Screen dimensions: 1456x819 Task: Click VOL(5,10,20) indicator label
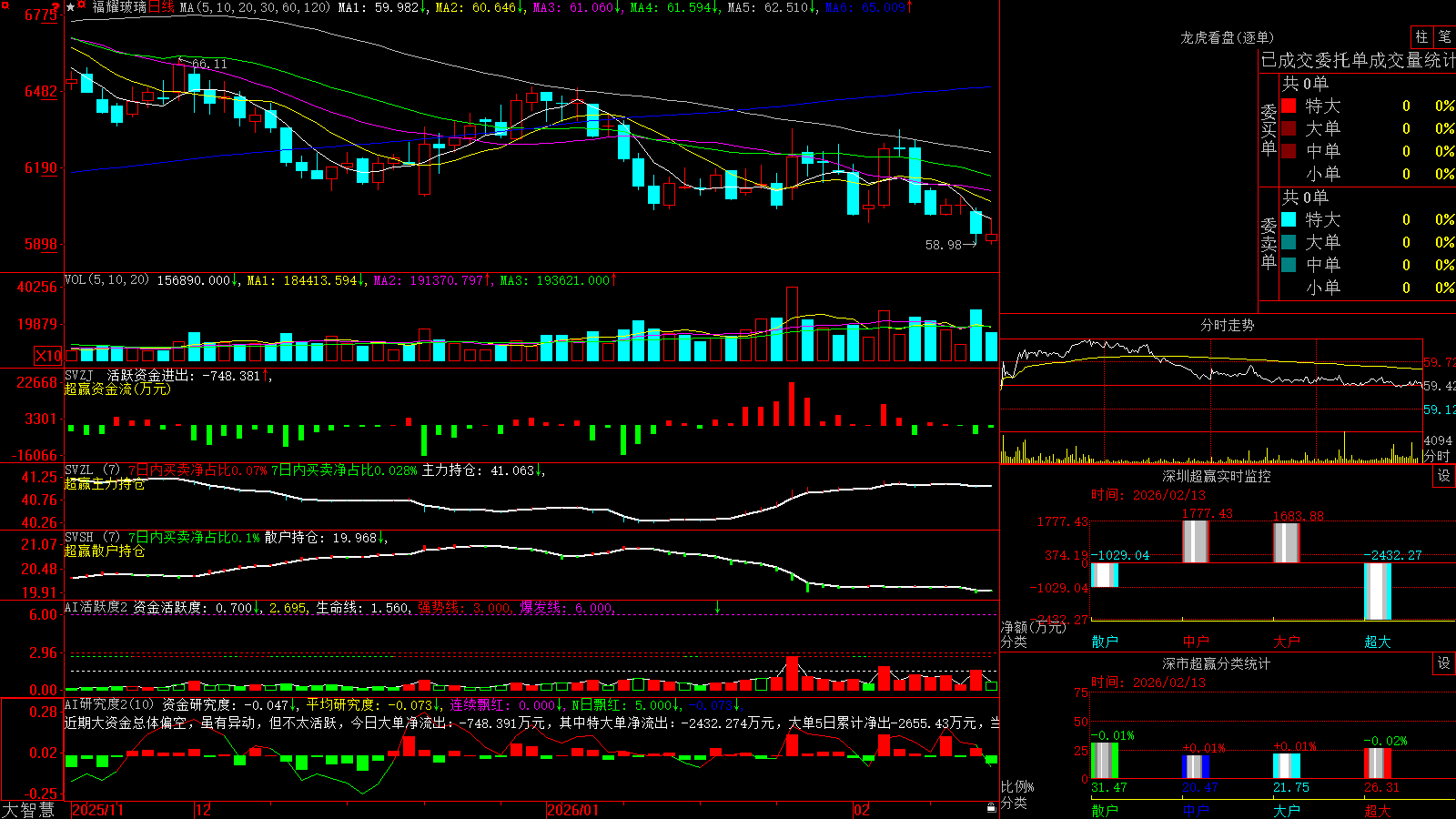pos(106,280)
